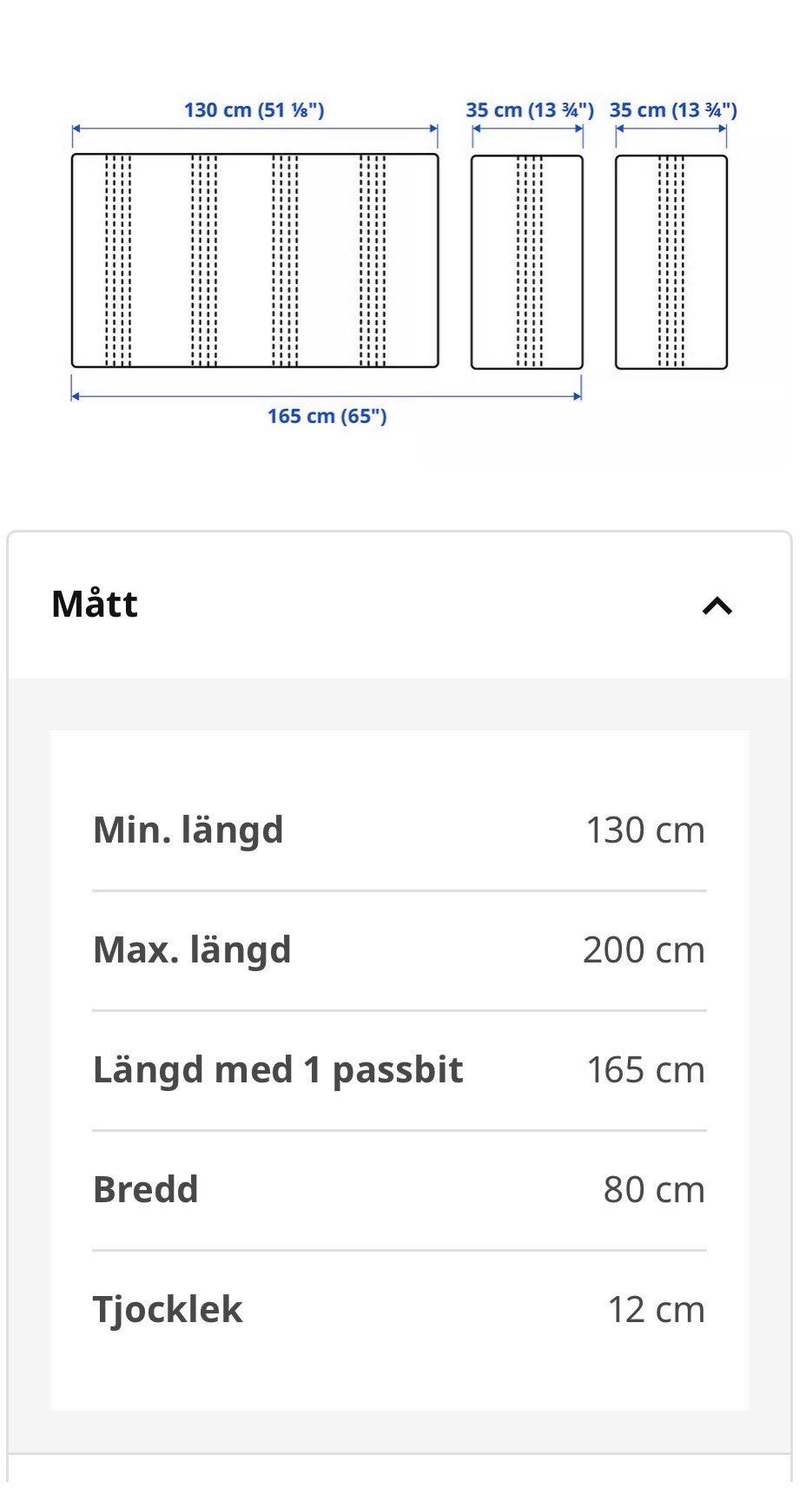Screen dimensions: 812x1488
Task: Select the Max. längd row label
Action: coord(192,949)
